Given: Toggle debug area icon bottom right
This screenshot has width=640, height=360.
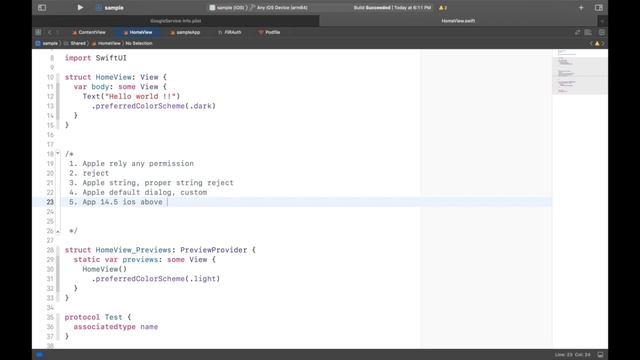Looking at the screenshot, I should (600, 355).
